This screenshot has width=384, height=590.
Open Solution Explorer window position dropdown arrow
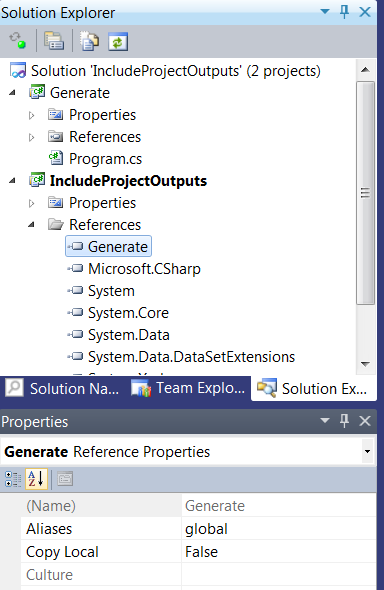click(325, 12)
